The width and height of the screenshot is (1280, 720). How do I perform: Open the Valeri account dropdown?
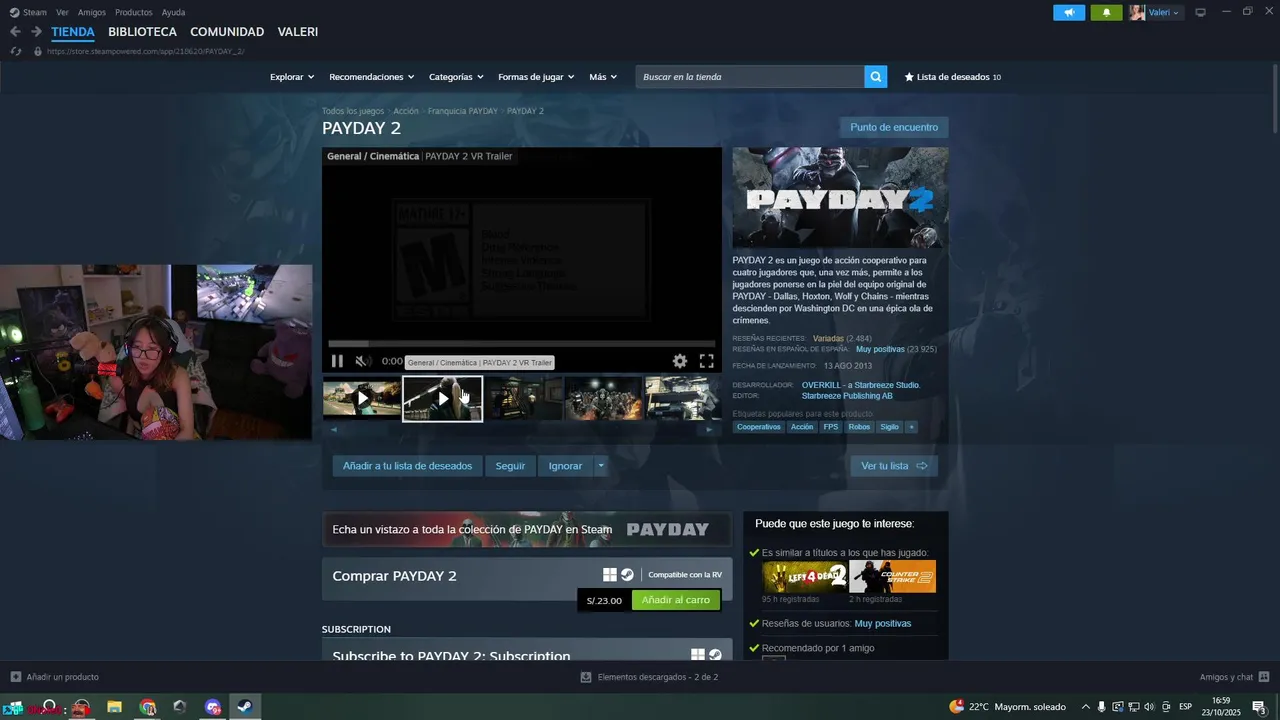click(1155, 13)
